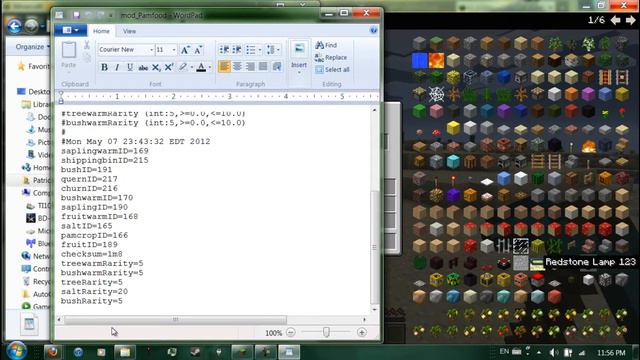
Task: Expand the Paste dropdown arrow
Action: click(x=69, y=72)
